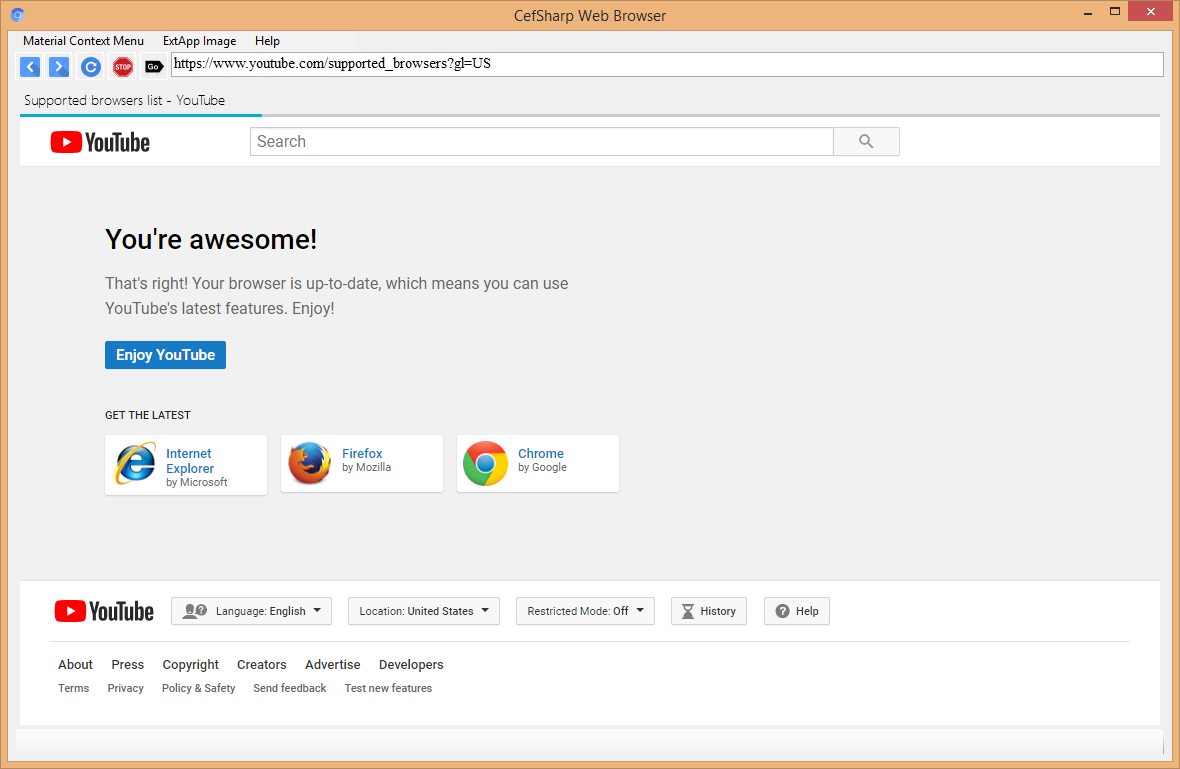Click into the YouTube Search field
The image size is (1180, 769).
click(542, 141)
